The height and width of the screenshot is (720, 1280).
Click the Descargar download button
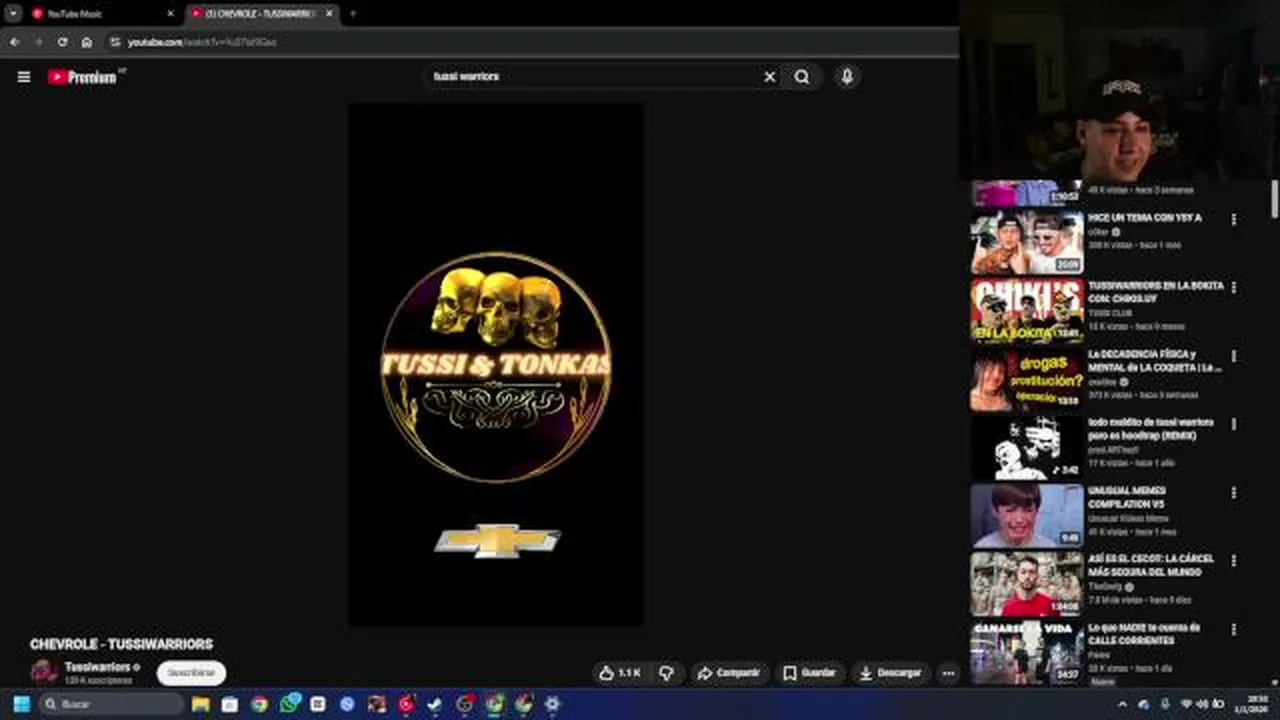coord(890,673)
